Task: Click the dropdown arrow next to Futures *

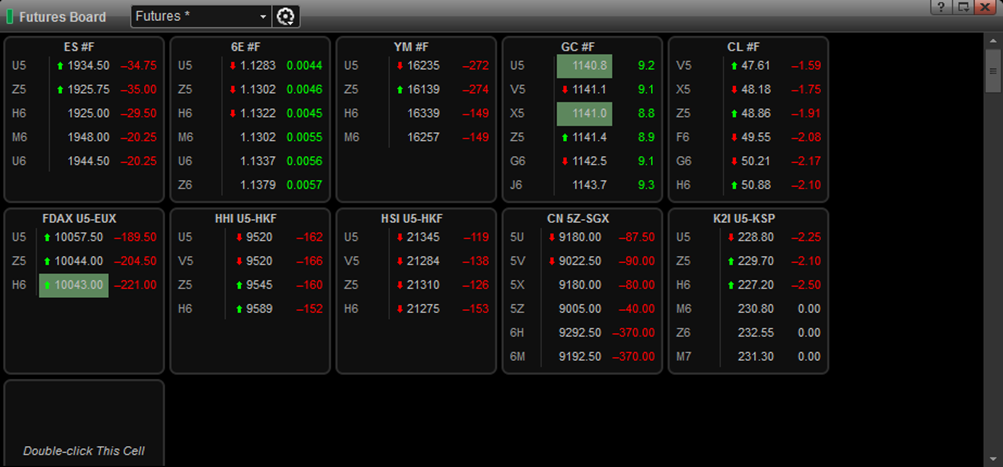Action: [x=263, y=17]
